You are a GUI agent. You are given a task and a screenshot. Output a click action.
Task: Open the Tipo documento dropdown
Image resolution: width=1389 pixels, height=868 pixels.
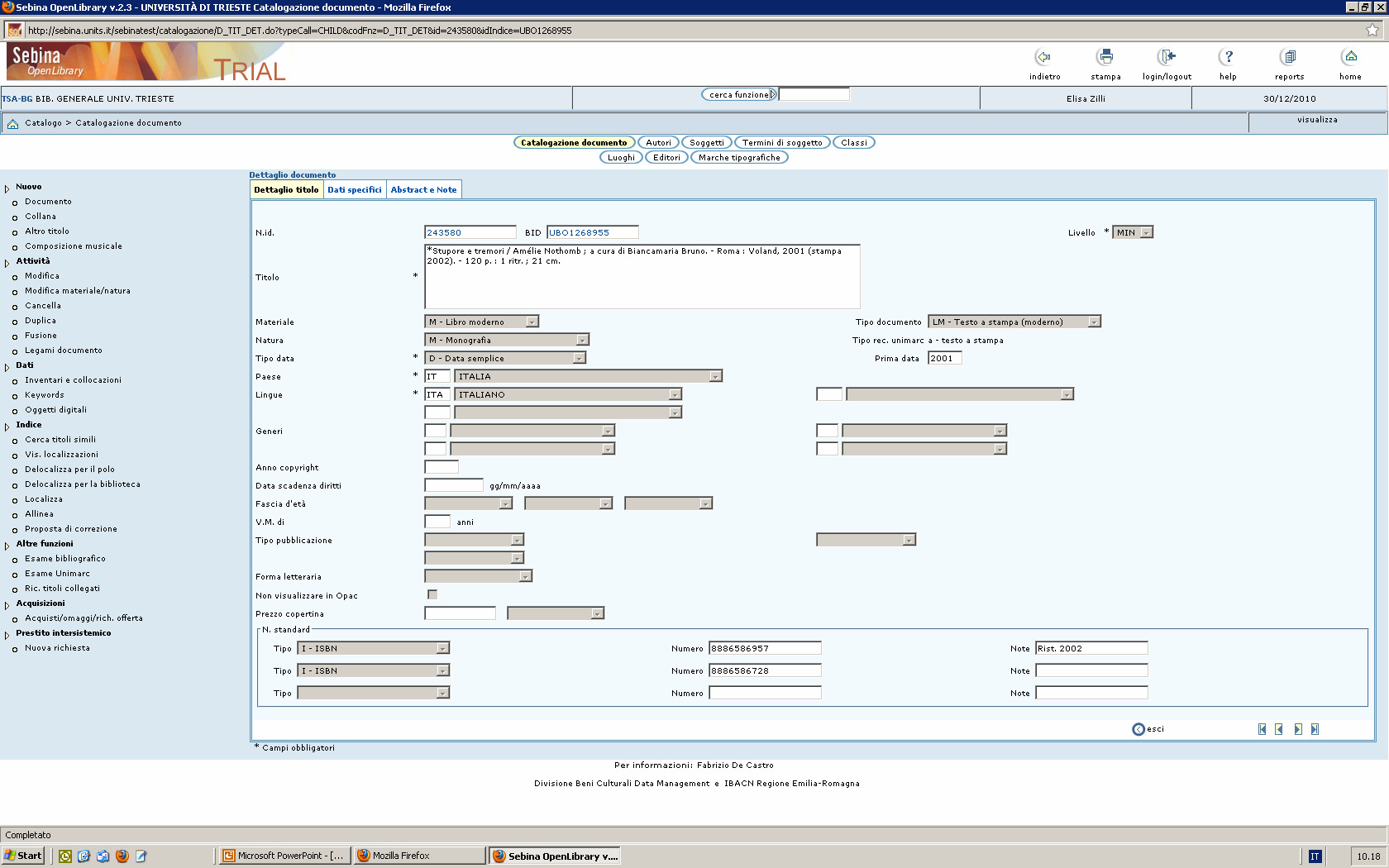point(1014,322)
